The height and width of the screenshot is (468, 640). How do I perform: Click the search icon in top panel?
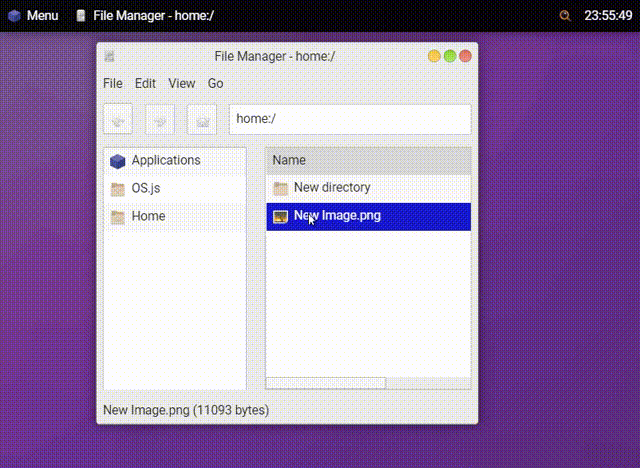(x=565, y=16)
